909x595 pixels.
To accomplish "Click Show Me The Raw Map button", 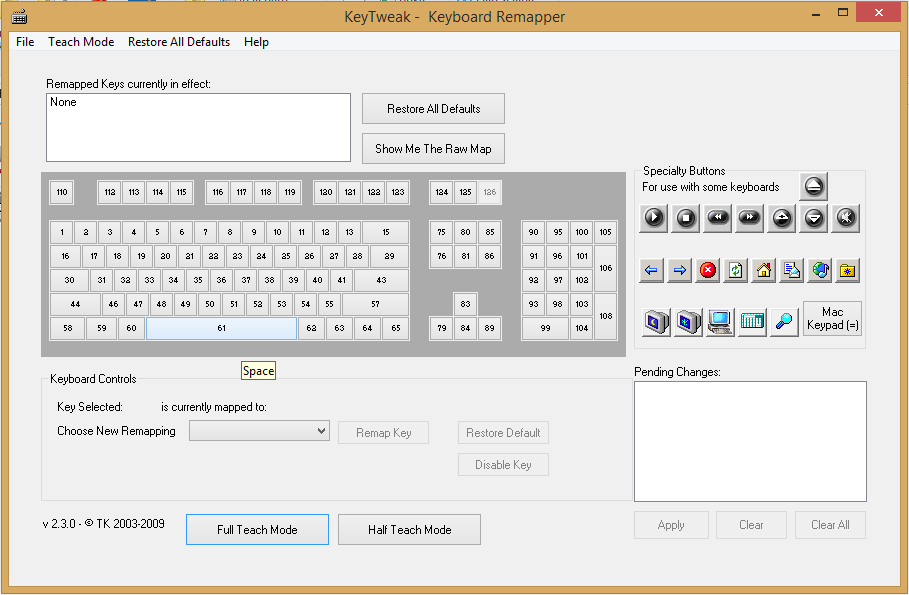I will (434, 148).
